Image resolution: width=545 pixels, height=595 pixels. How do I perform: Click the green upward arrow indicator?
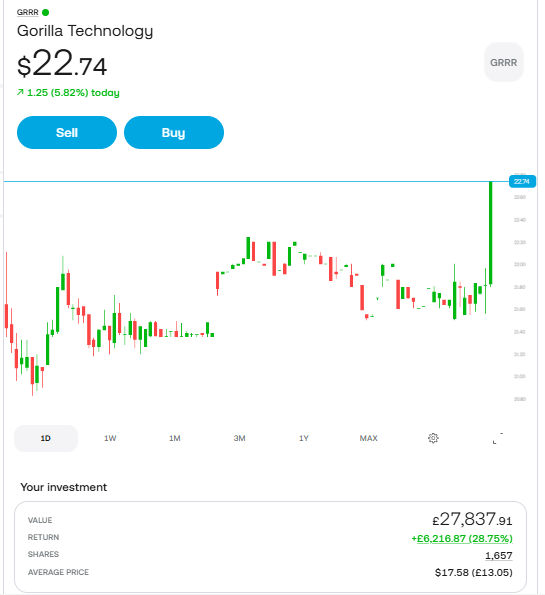pos(20,92)
